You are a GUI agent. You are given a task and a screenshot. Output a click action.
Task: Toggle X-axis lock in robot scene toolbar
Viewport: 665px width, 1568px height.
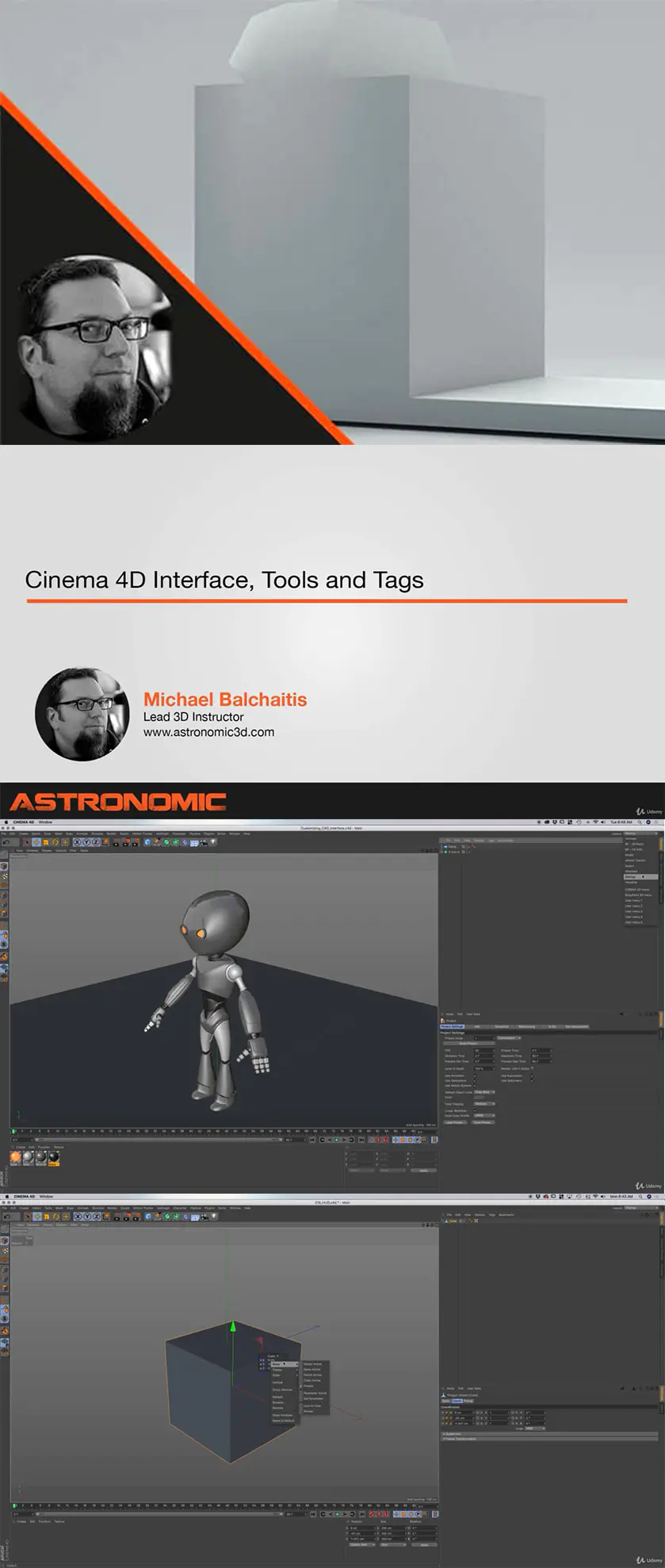pyautogui.click(x=78, y=842)
